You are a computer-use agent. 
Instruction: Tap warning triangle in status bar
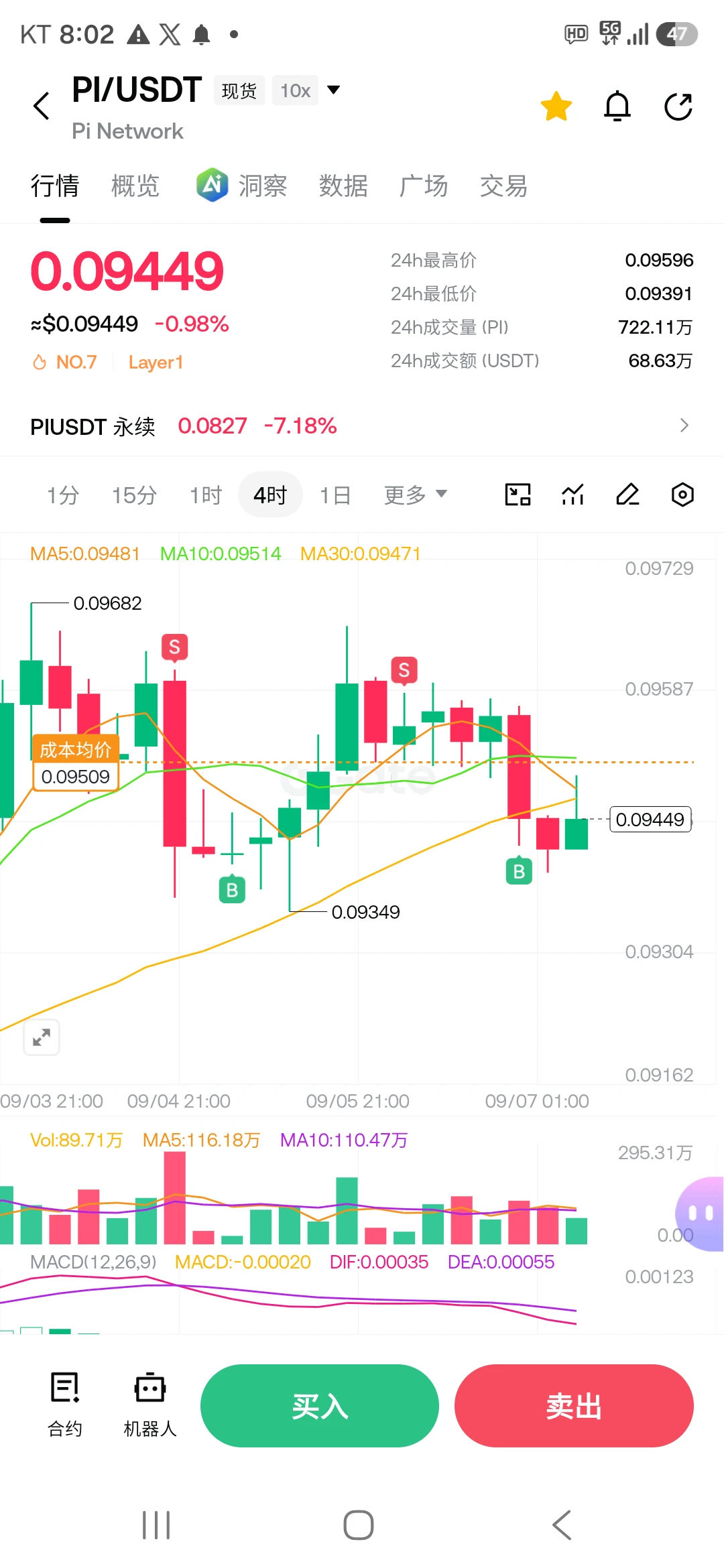click(x=138, y=34)
